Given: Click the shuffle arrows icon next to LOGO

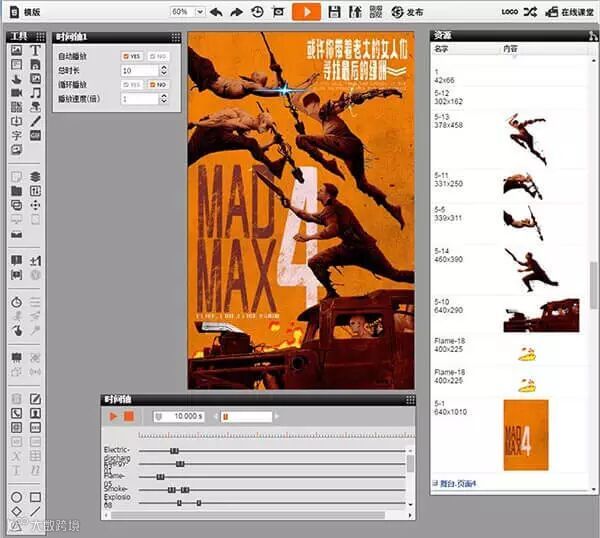Looking at the screenshot, I should (x=530, y=12).
